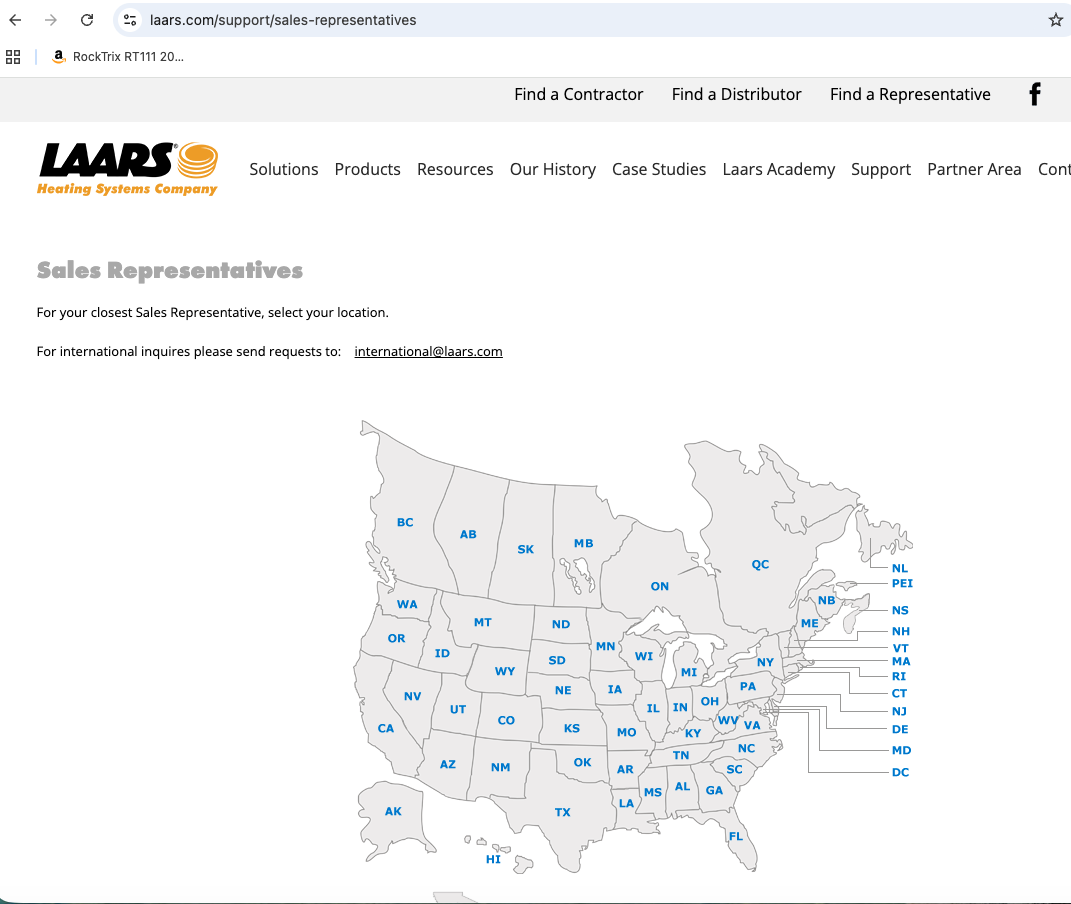This screenshot has height=904, width=1071.
Task: Click the NH label beside map
Action: tap(901, 632)
